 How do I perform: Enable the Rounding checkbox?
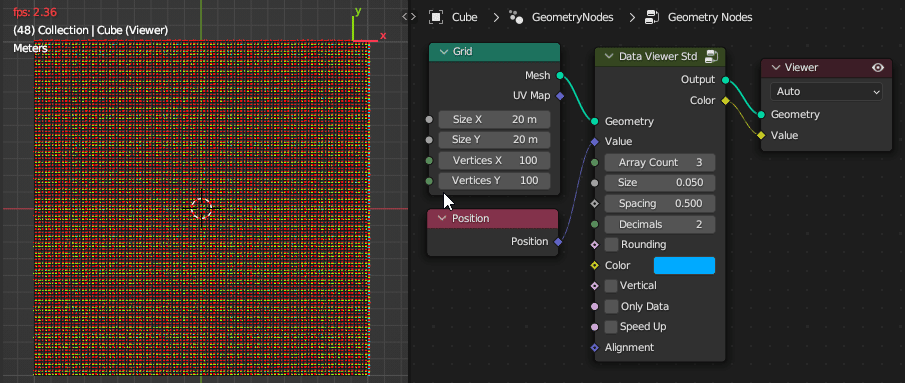(611, 245)
